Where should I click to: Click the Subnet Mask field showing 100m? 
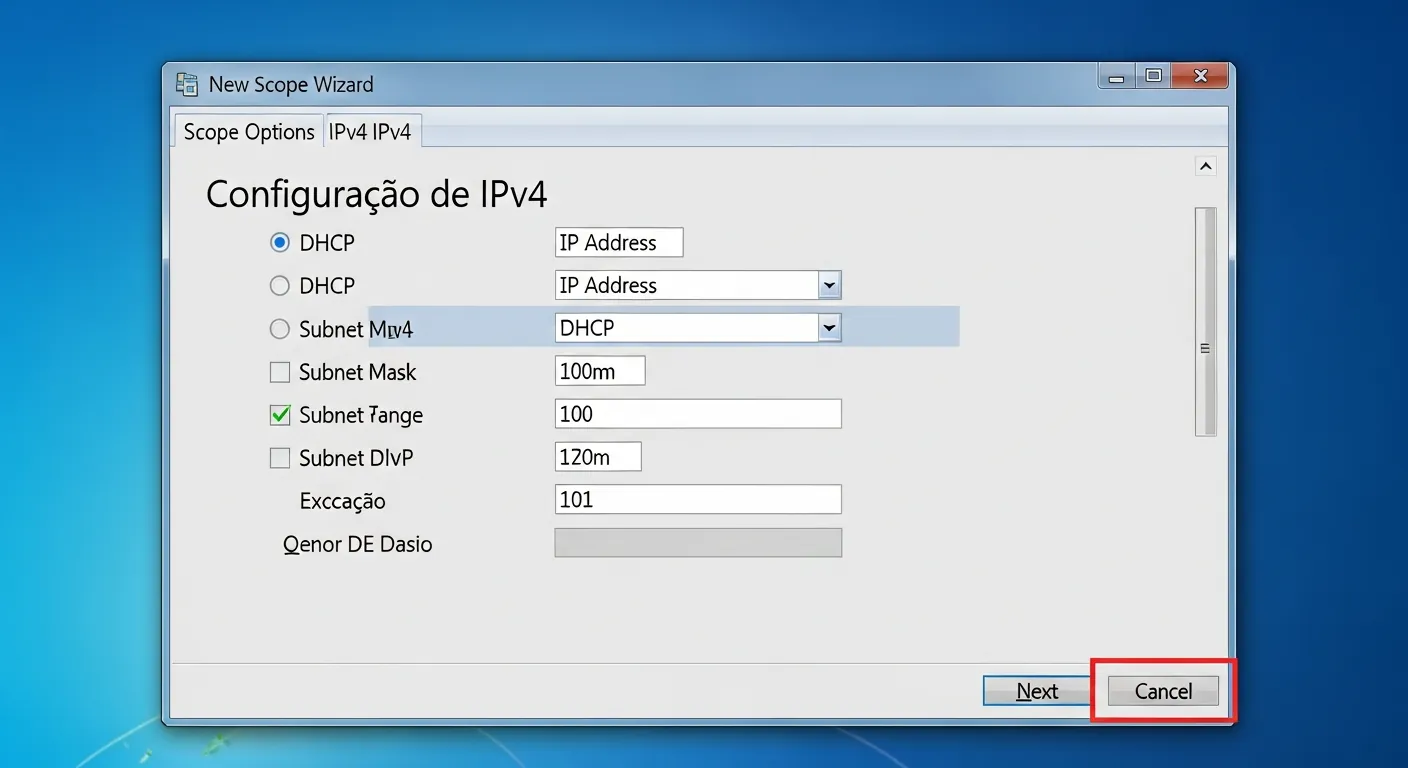600,371
